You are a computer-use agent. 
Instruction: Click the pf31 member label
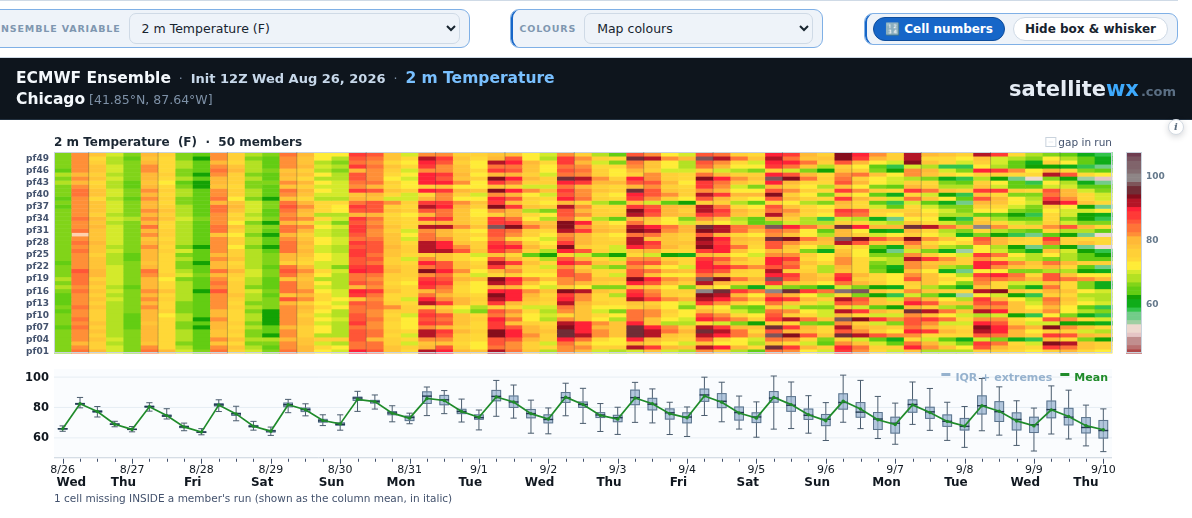pos(39,230)
